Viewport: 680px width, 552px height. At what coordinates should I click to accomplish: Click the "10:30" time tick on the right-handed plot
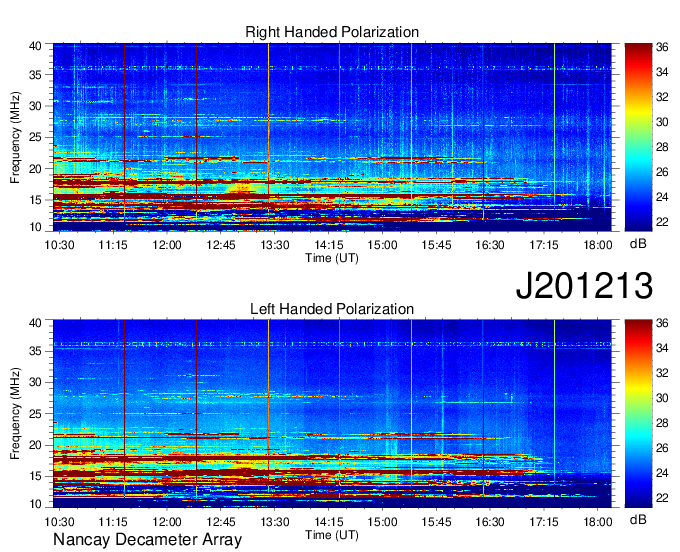(x=59, y=245)
